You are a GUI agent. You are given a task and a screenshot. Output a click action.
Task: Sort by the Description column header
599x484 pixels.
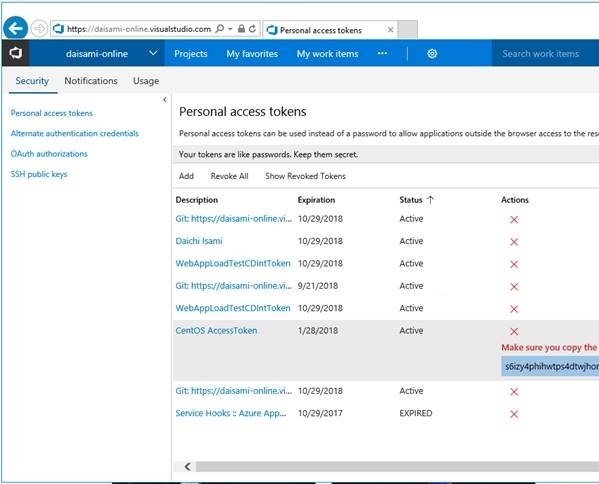[197, 200]
